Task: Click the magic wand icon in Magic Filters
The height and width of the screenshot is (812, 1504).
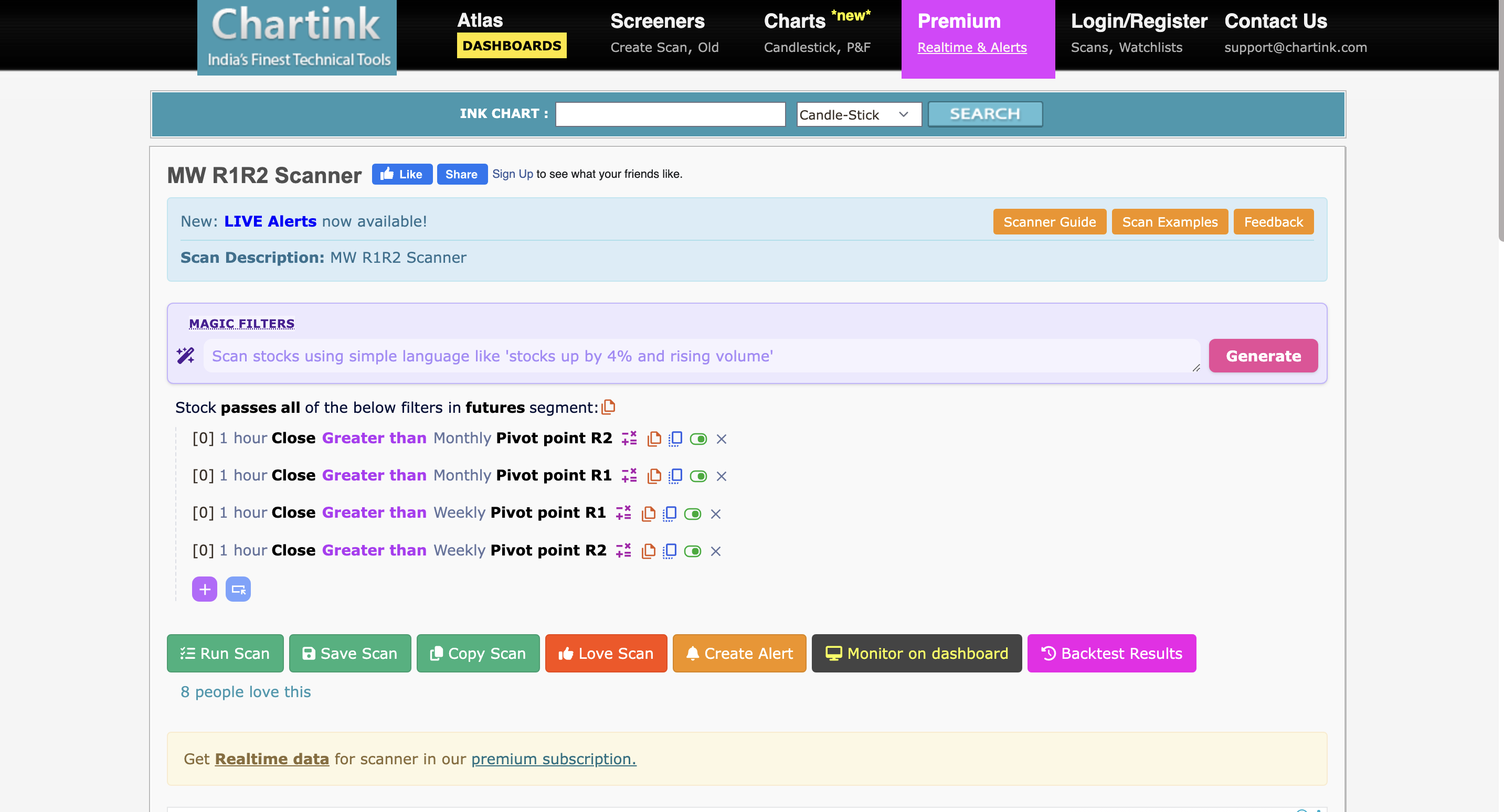Action: pos(186,356)
